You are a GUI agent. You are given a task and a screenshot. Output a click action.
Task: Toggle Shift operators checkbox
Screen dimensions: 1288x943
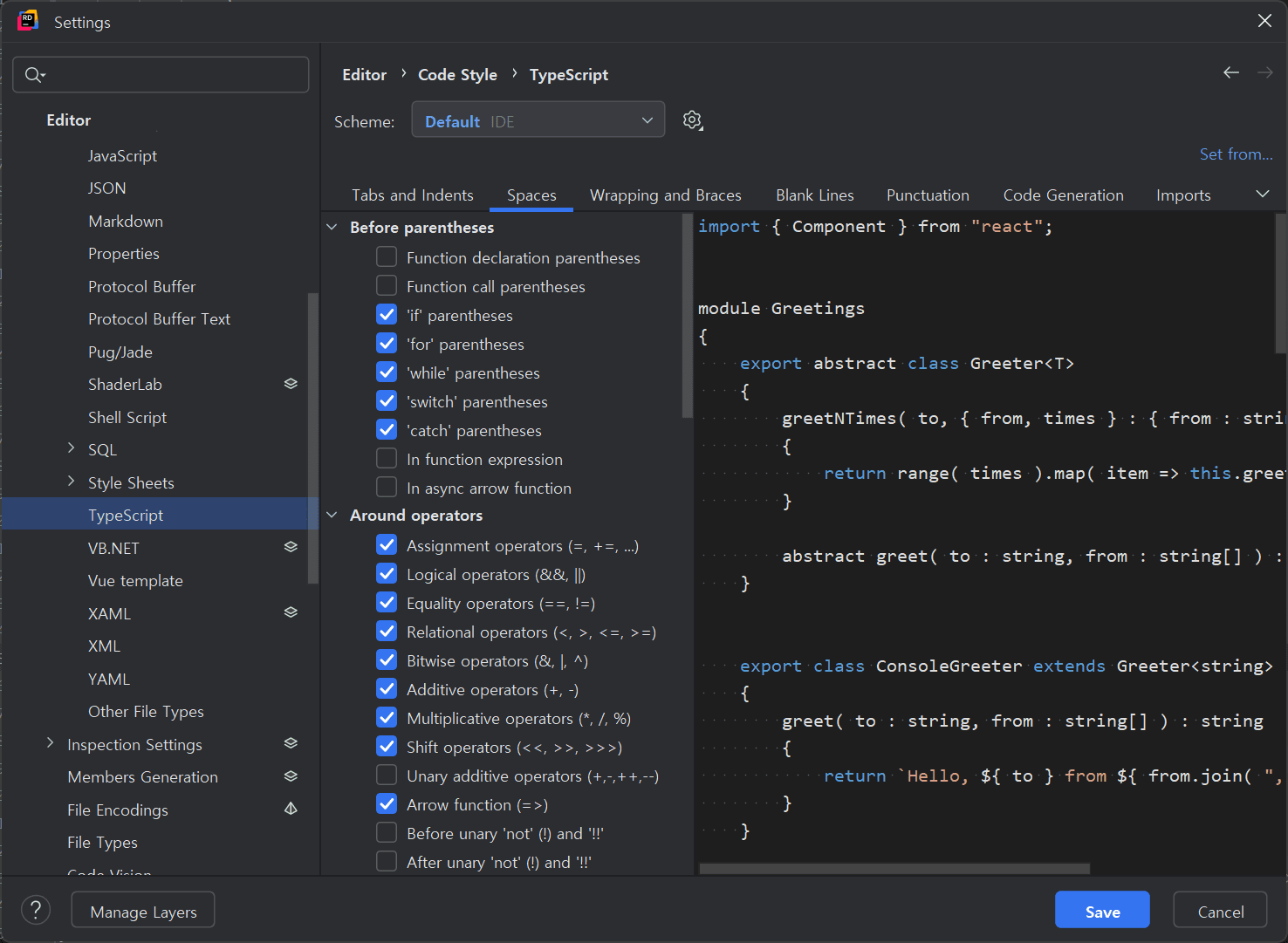coord(387,747)
